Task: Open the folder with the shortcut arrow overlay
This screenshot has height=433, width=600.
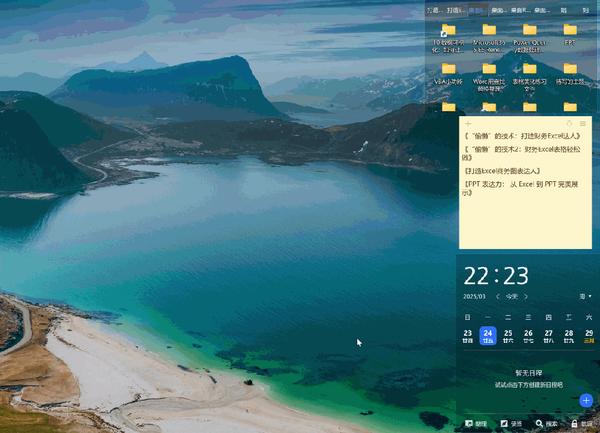Action: click(x=448, y=38)
